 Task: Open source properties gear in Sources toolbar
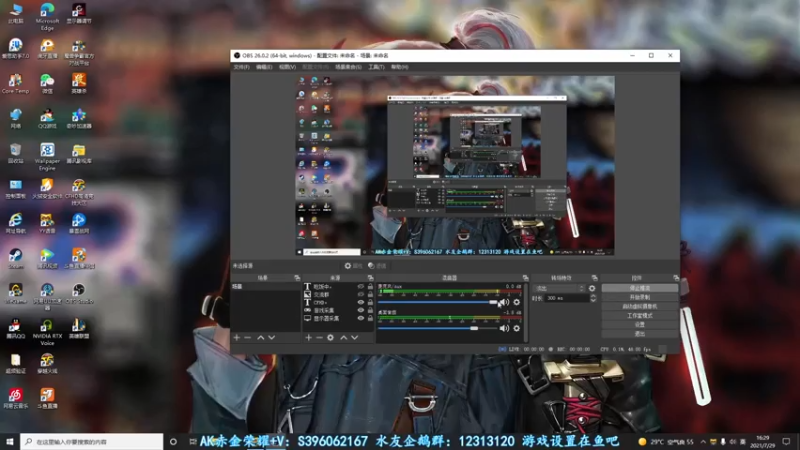point(331,338)
